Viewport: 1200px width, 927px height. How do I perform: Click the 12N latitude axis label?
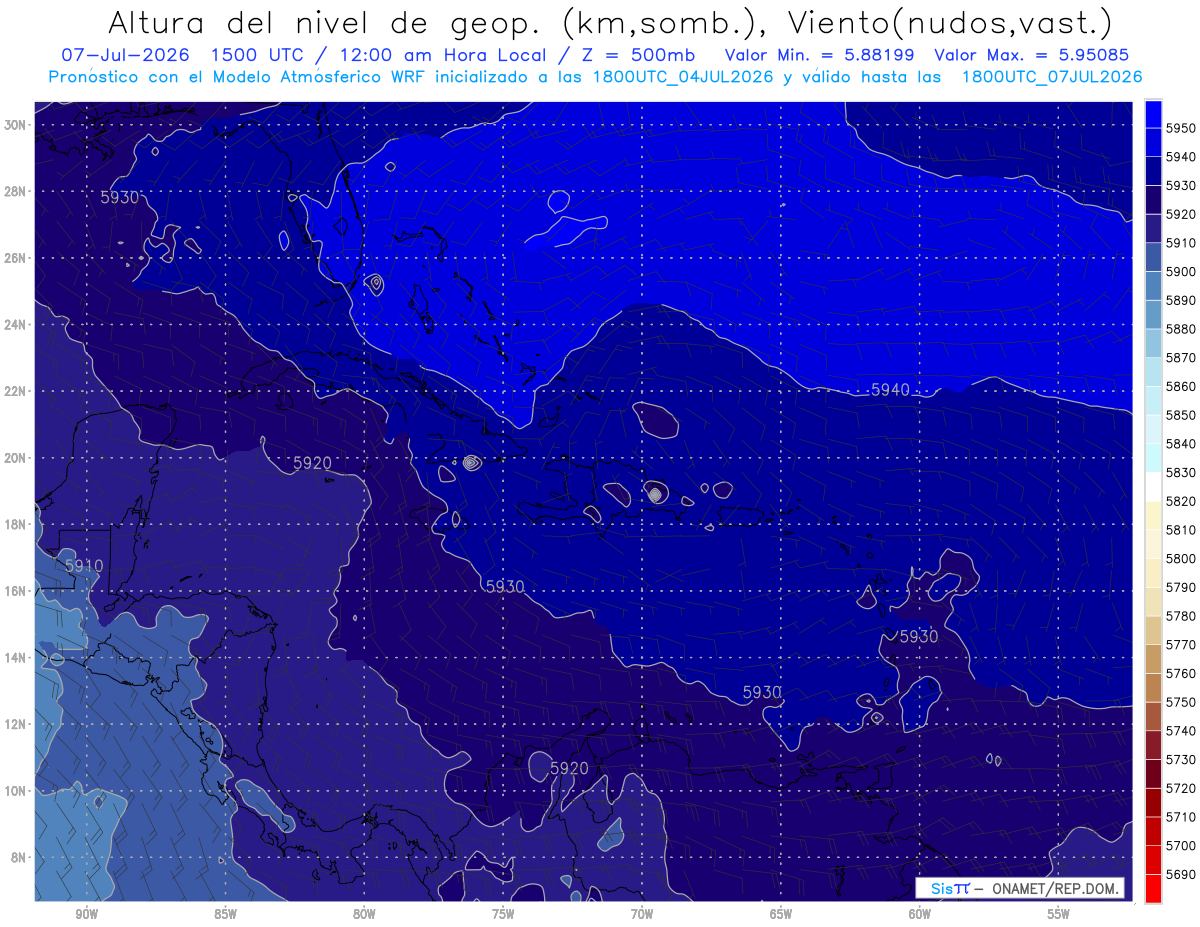coord(16,724)
